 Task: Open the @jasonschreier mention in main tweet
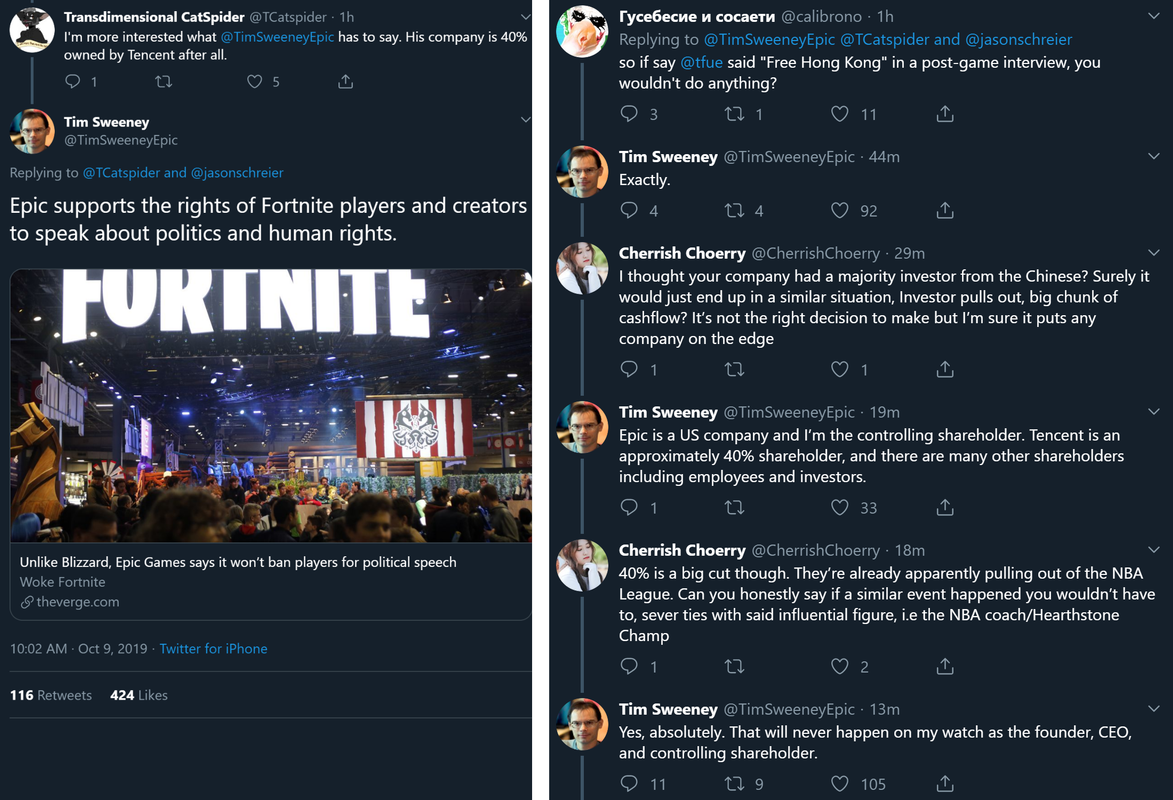coord(237,173)
